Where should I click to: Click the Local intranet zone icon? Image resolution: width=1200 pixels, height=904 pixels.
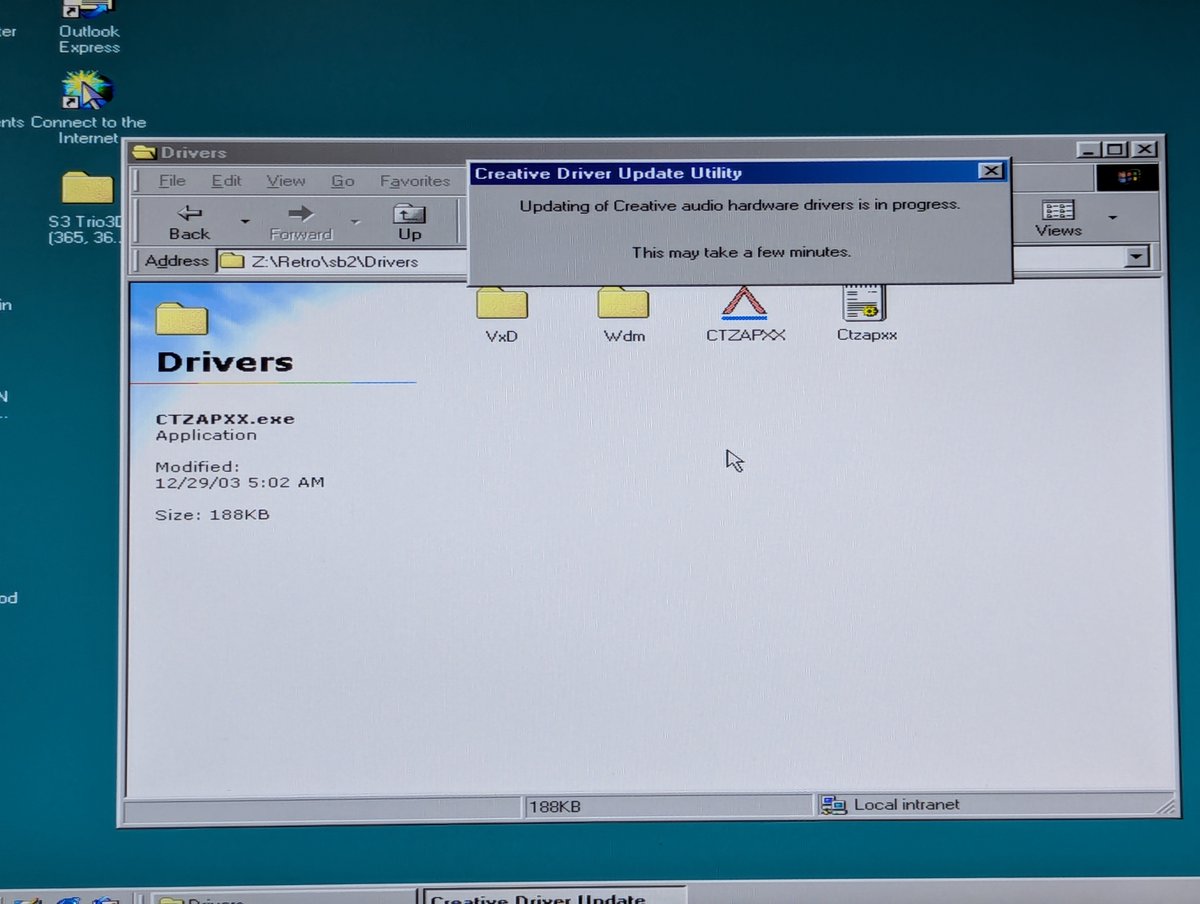832,805
